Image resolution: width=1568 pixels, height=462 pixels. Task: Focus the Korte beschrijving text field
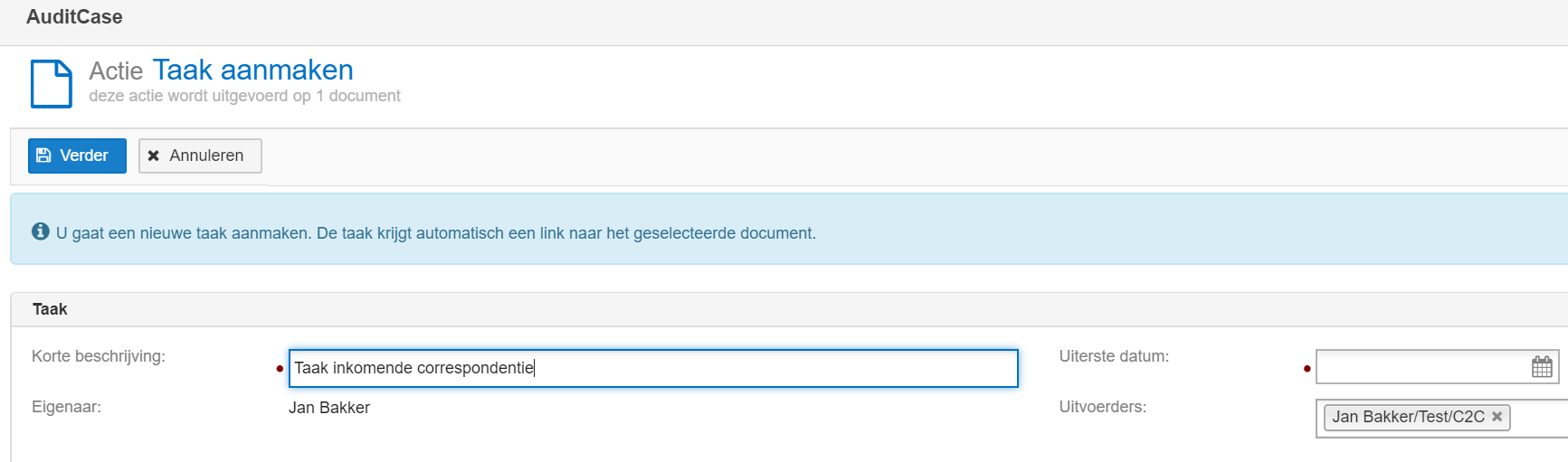click(653, 368)
